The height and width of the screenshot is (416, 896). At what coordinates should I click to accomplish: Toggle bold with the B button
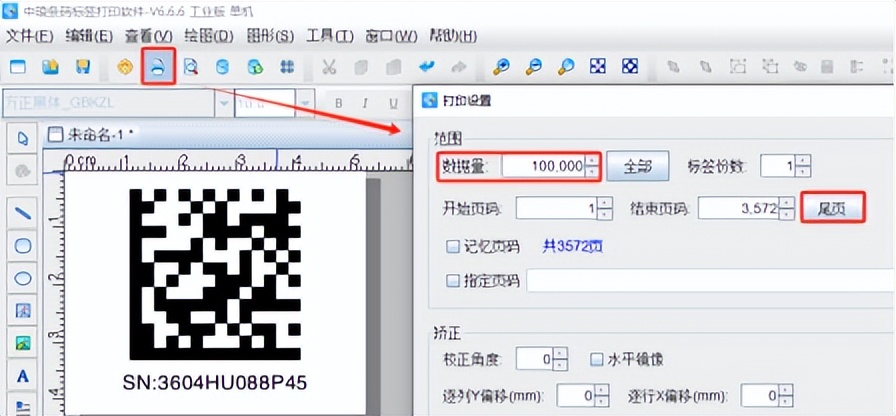[338, 103]
